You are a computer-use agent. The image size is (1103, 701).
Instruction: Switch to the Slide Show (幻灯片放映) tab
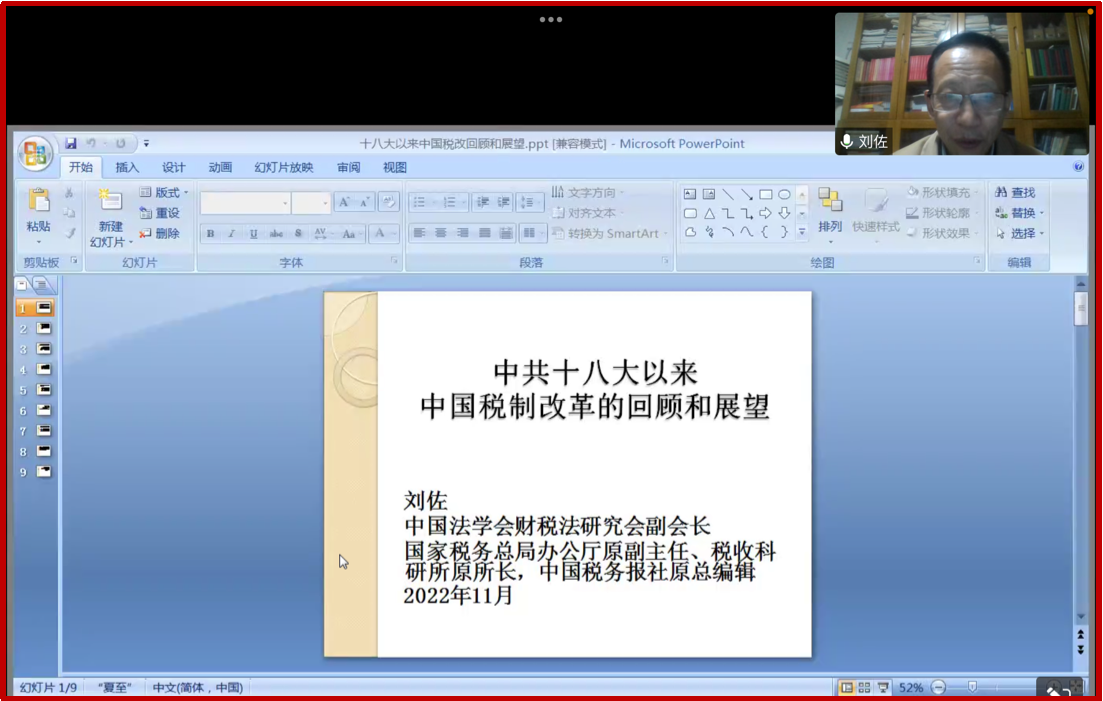point(283,168)
